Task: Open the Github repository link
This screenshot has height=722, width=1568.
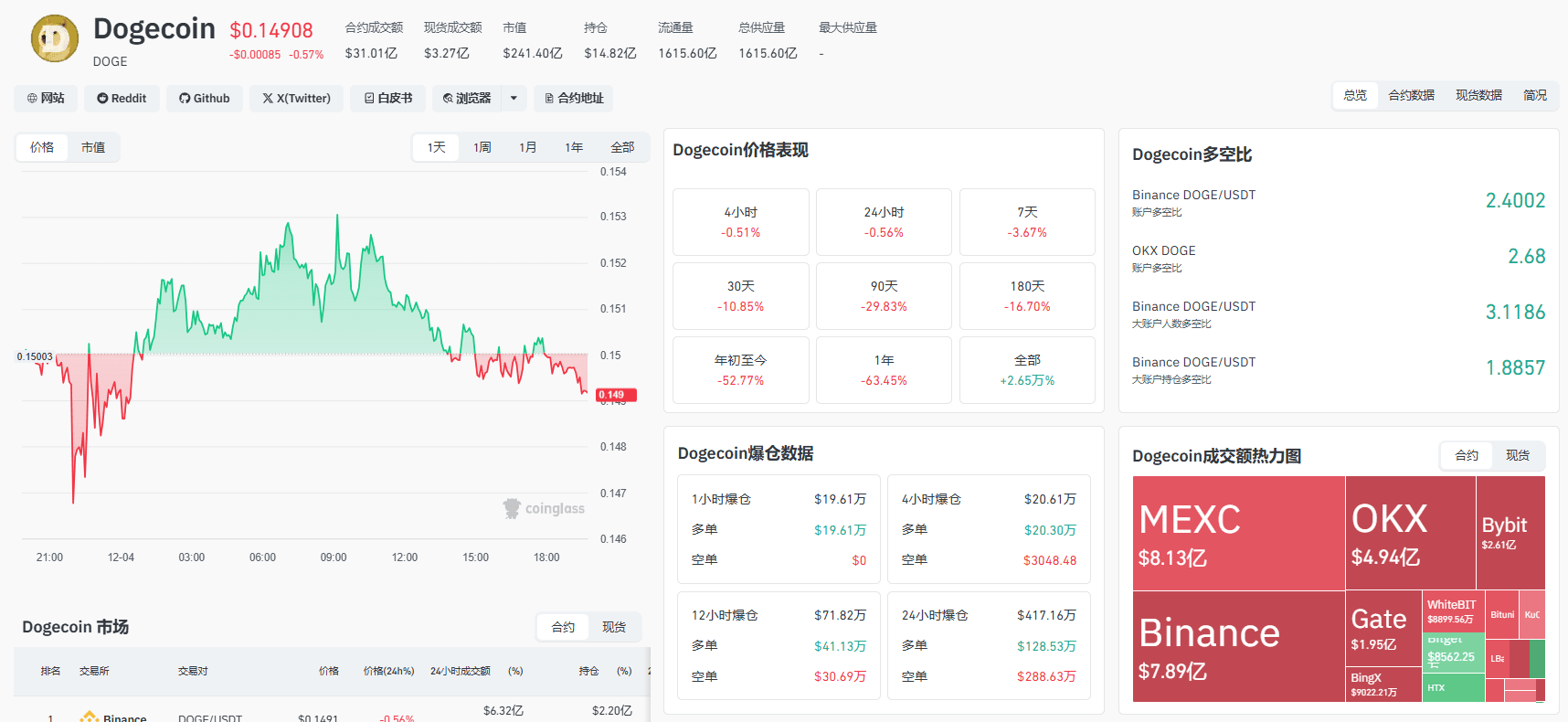Action: [x=205, y=98]
